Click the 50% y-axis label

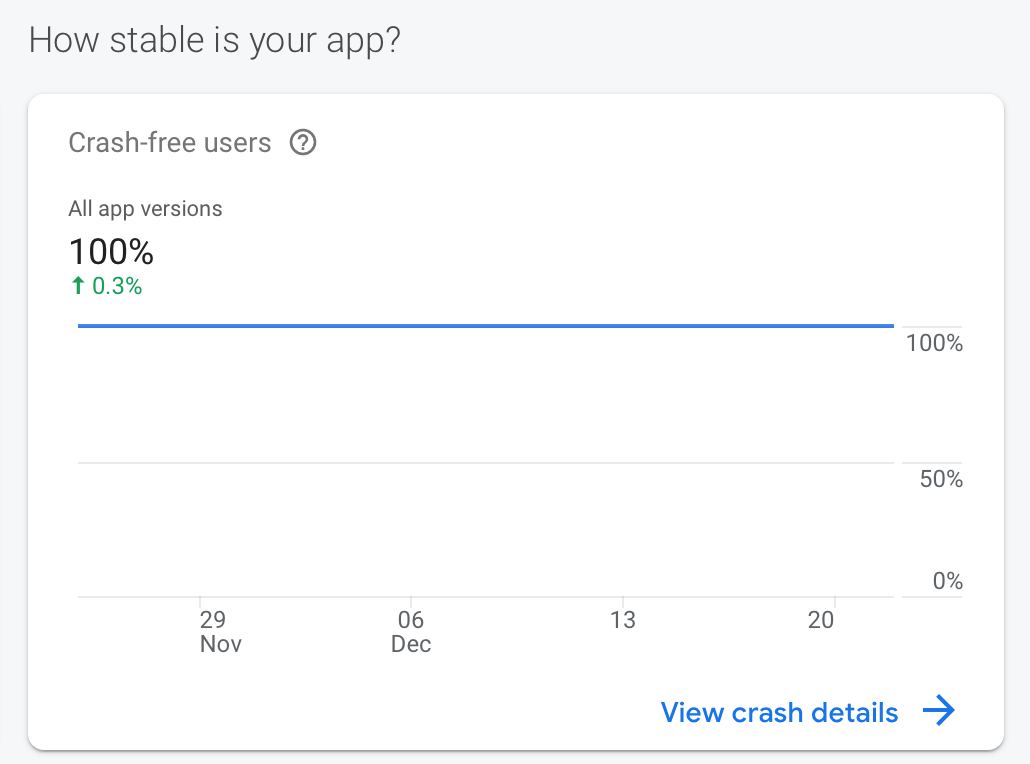pyautogui.click(x=941, y=479)
